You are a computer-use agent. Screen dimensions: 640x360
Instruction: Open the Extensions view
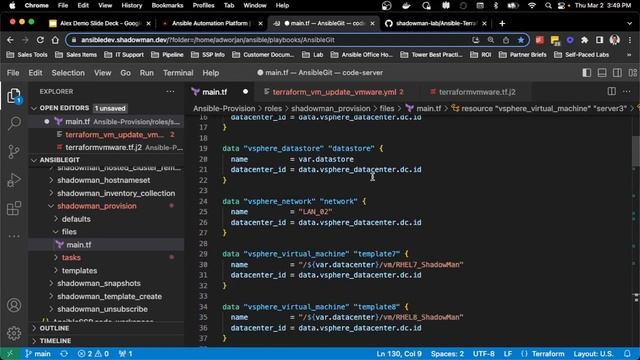14,208
